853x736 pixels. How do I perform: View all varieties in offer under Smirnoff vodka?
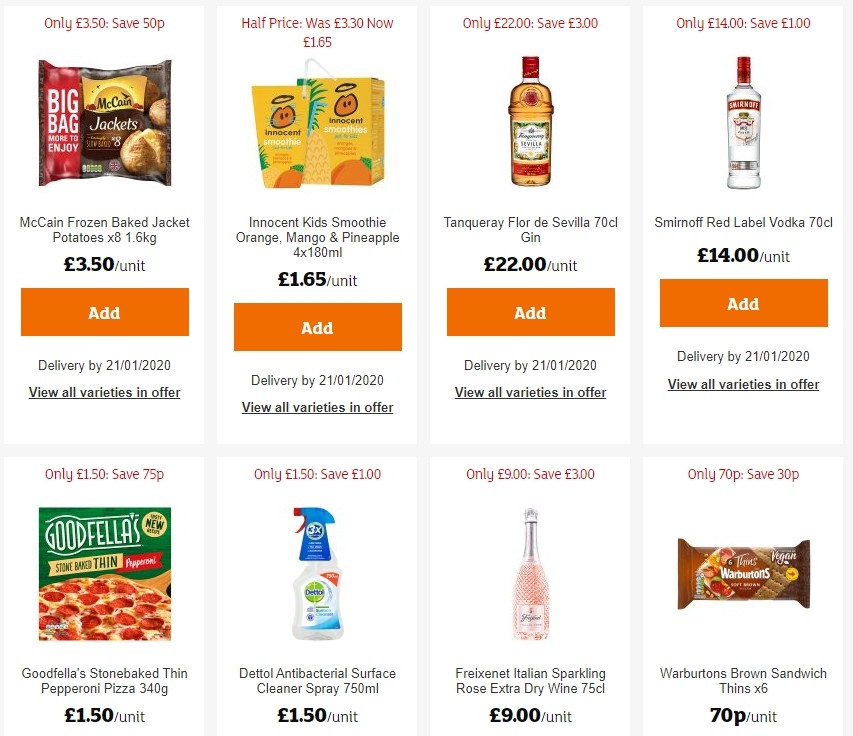[x=743, y=384]
